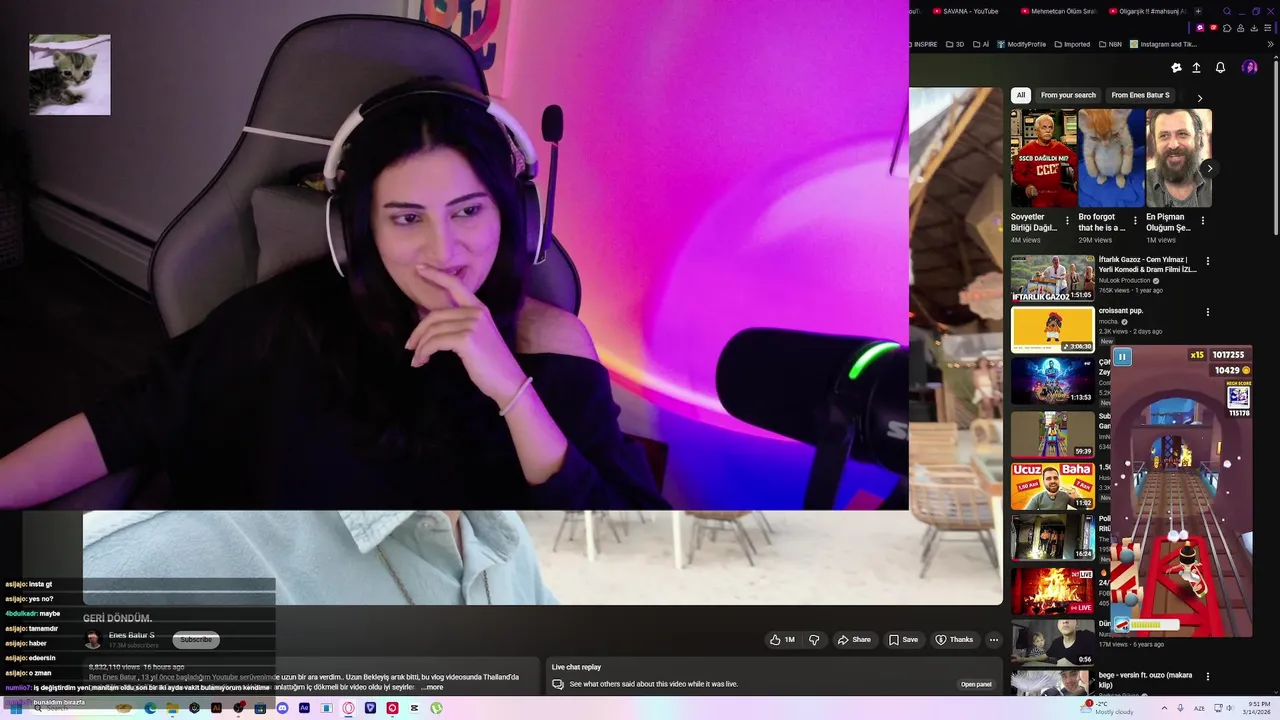Open Adobe After Effects from taskbar
This screenshot has height=720, width=1280.
click(x=304, y=708)
